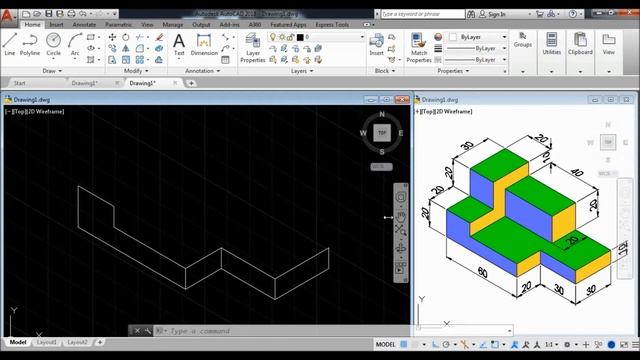The image size is (640, 360).
Task: Add a new drawing tab with plus button
Action: (x=191, y=83)
